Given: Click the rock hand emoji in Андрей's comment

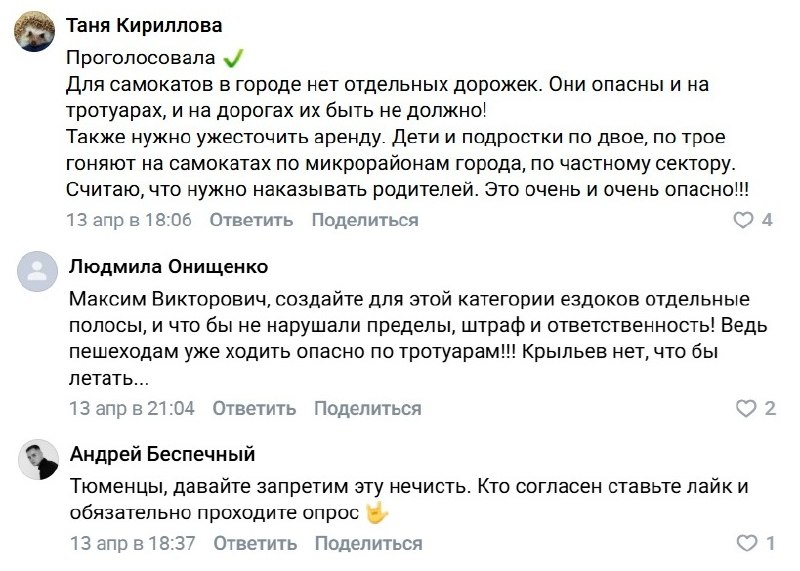Looking at the screenshot, I should pos(376,514).
